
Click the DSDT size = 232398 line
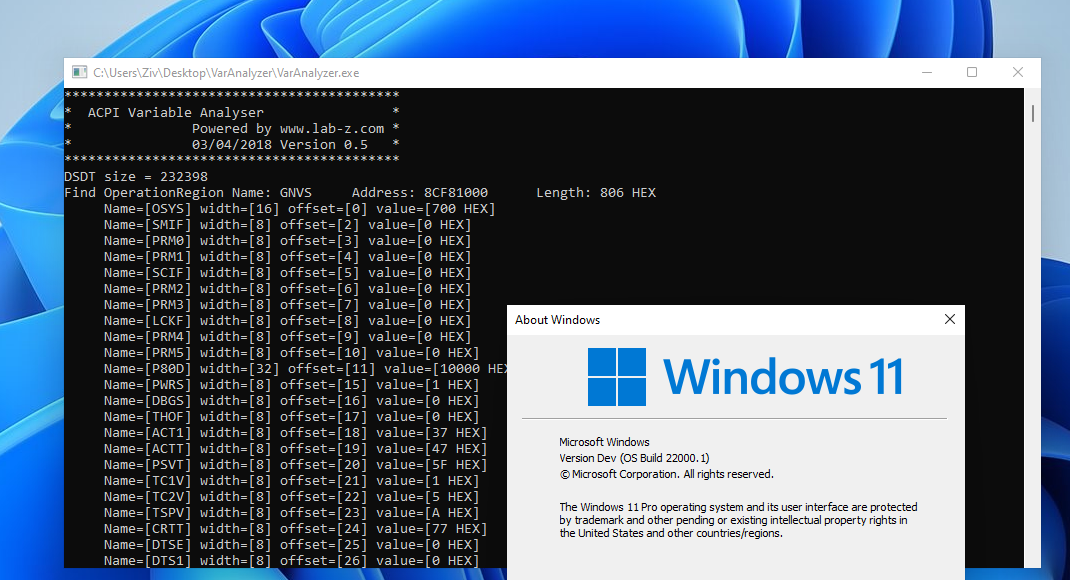pyautogui.click(x=136, y=177)
